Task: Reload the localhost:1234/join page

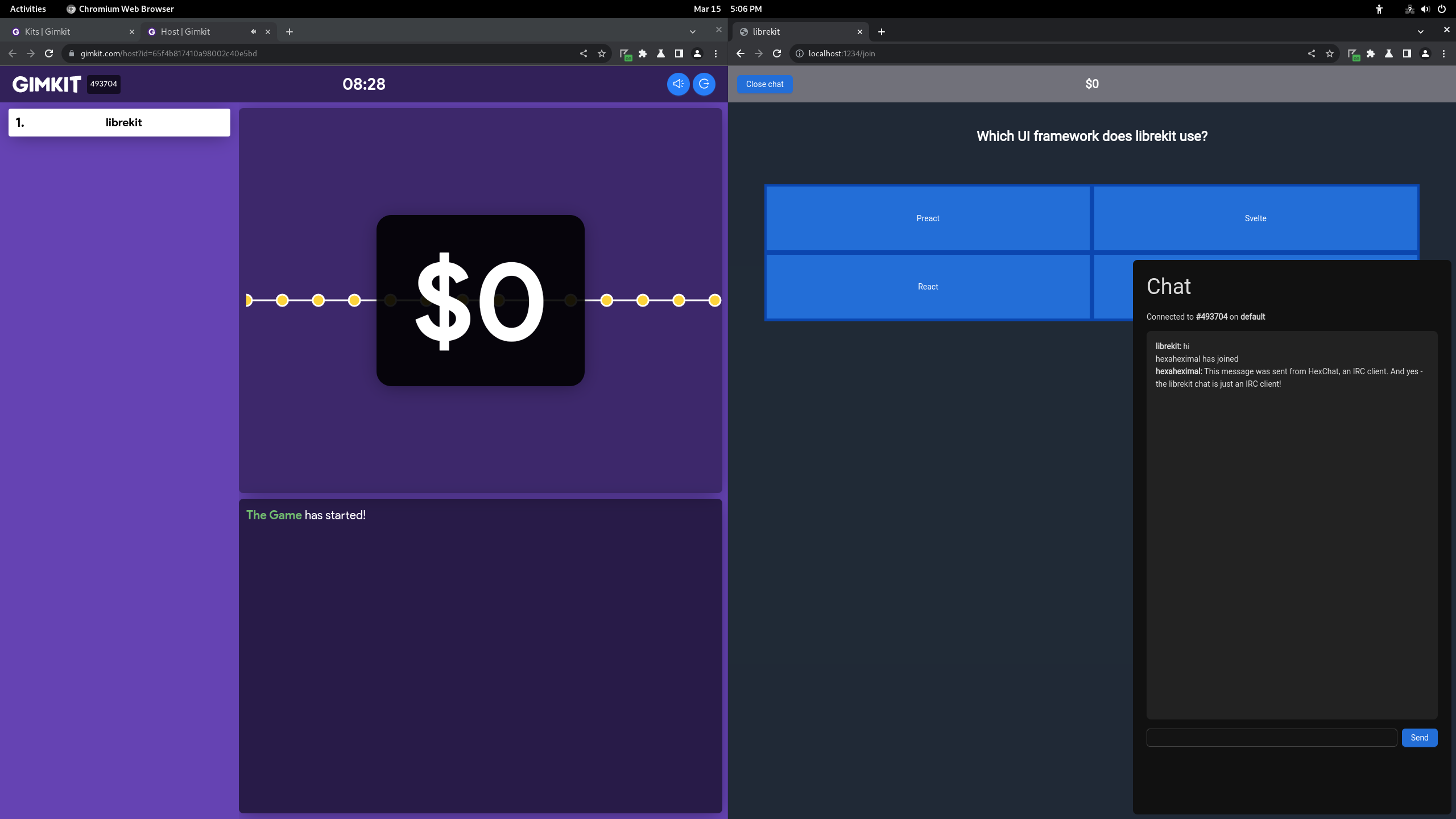Action: click(x=777, y=53)
